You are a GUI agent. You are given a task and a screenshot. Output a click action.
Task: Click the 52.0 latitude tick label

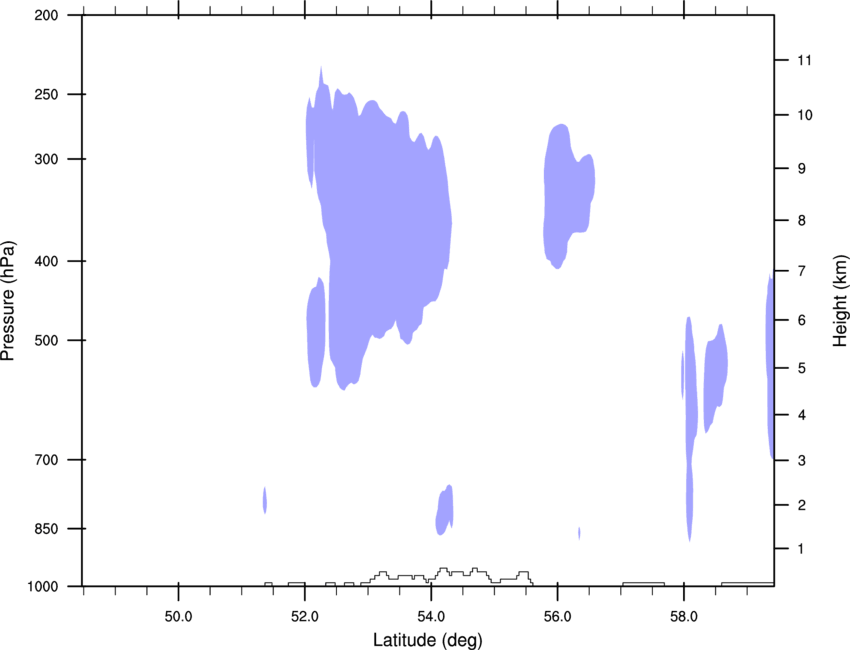click(305, 617)
